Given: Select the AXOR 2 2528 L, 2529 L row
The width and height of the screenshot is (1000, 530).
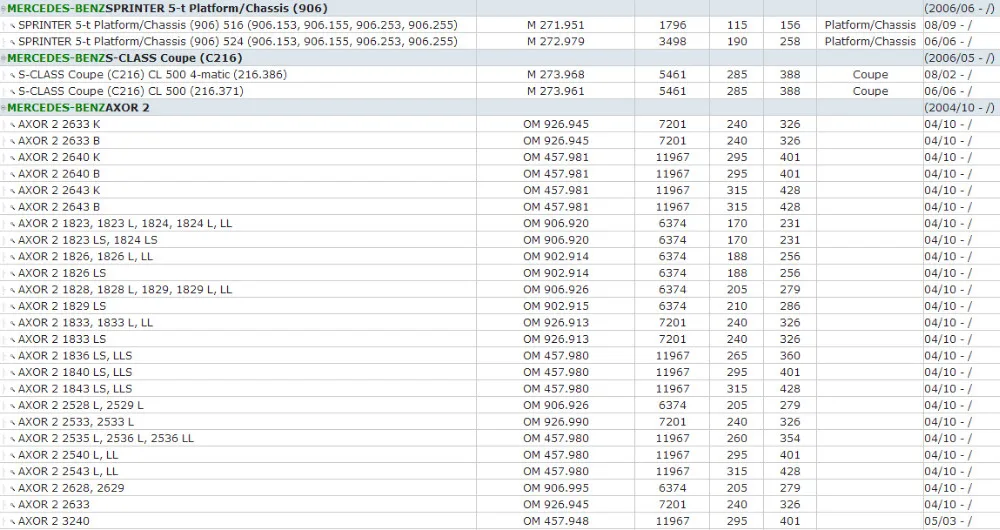Looking at the screenshot, I should (x=81, y=405).
